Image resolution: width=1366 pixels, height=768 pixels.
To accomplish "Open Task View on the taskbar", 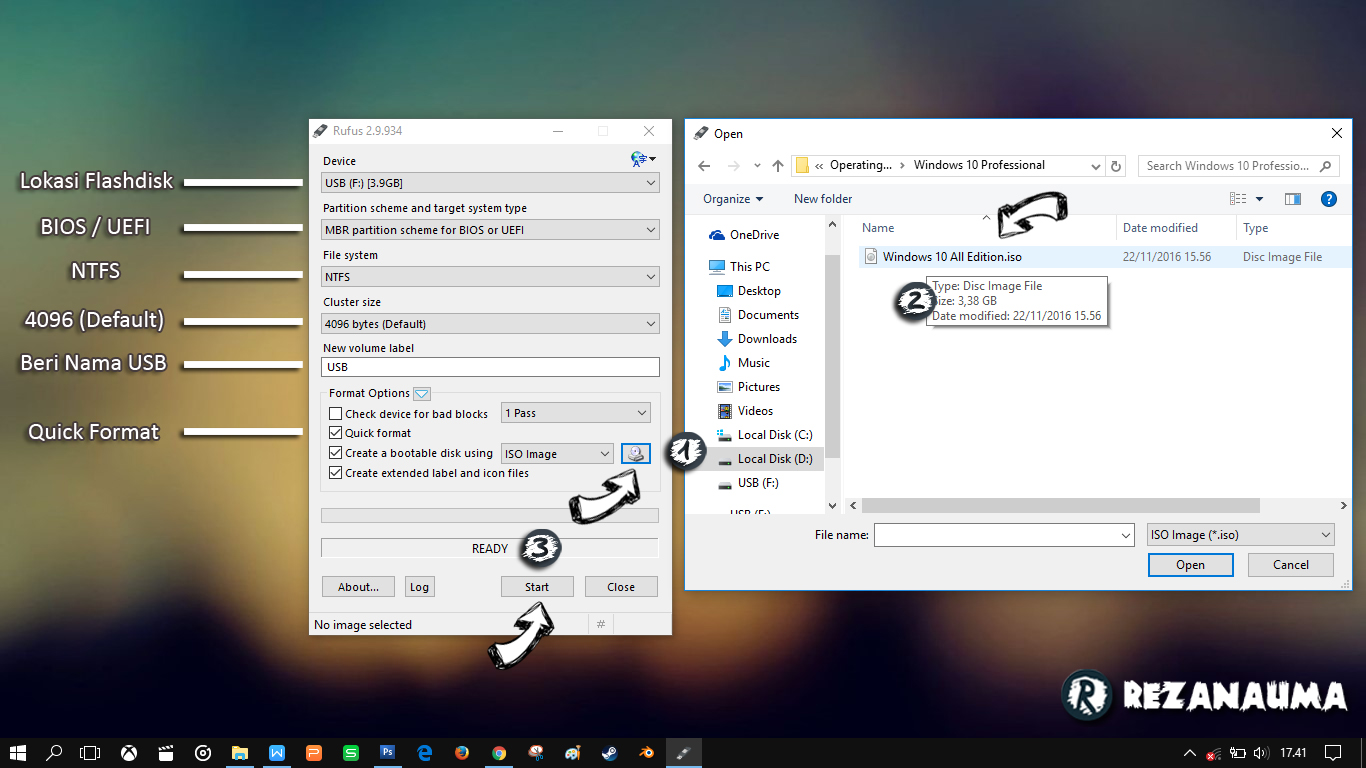I will tap(91, 753).
